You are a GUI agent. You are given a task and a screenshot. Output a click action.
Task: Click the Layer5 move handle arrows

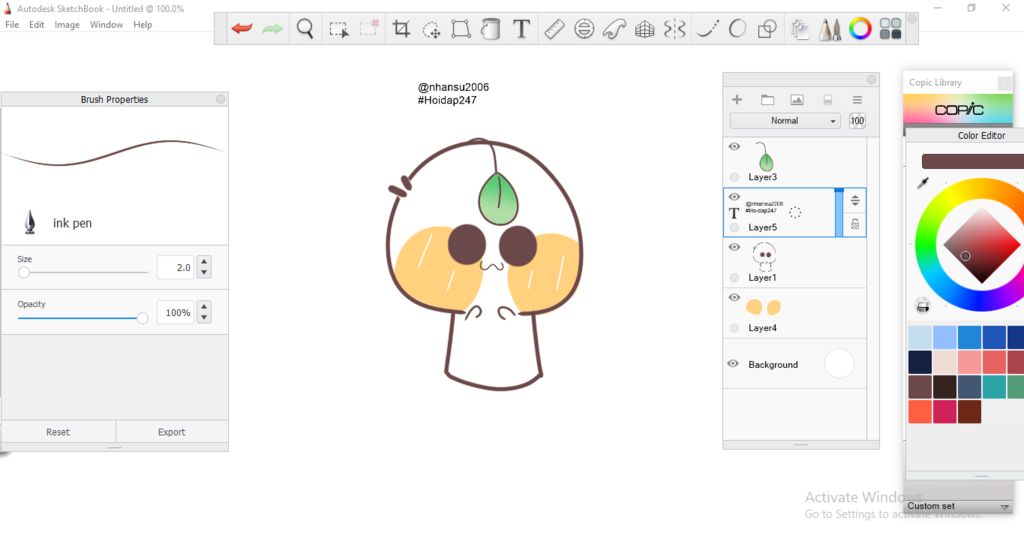[x=855, y=201]
